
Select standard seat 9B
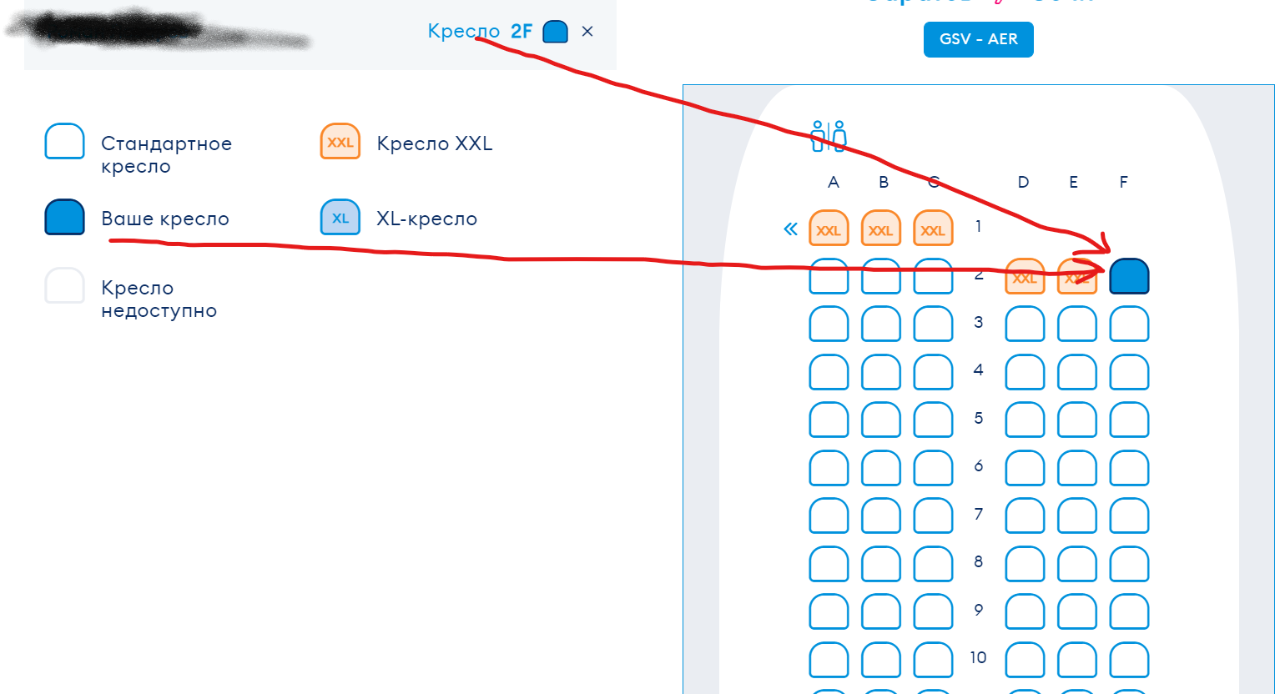tap(880, 612)
